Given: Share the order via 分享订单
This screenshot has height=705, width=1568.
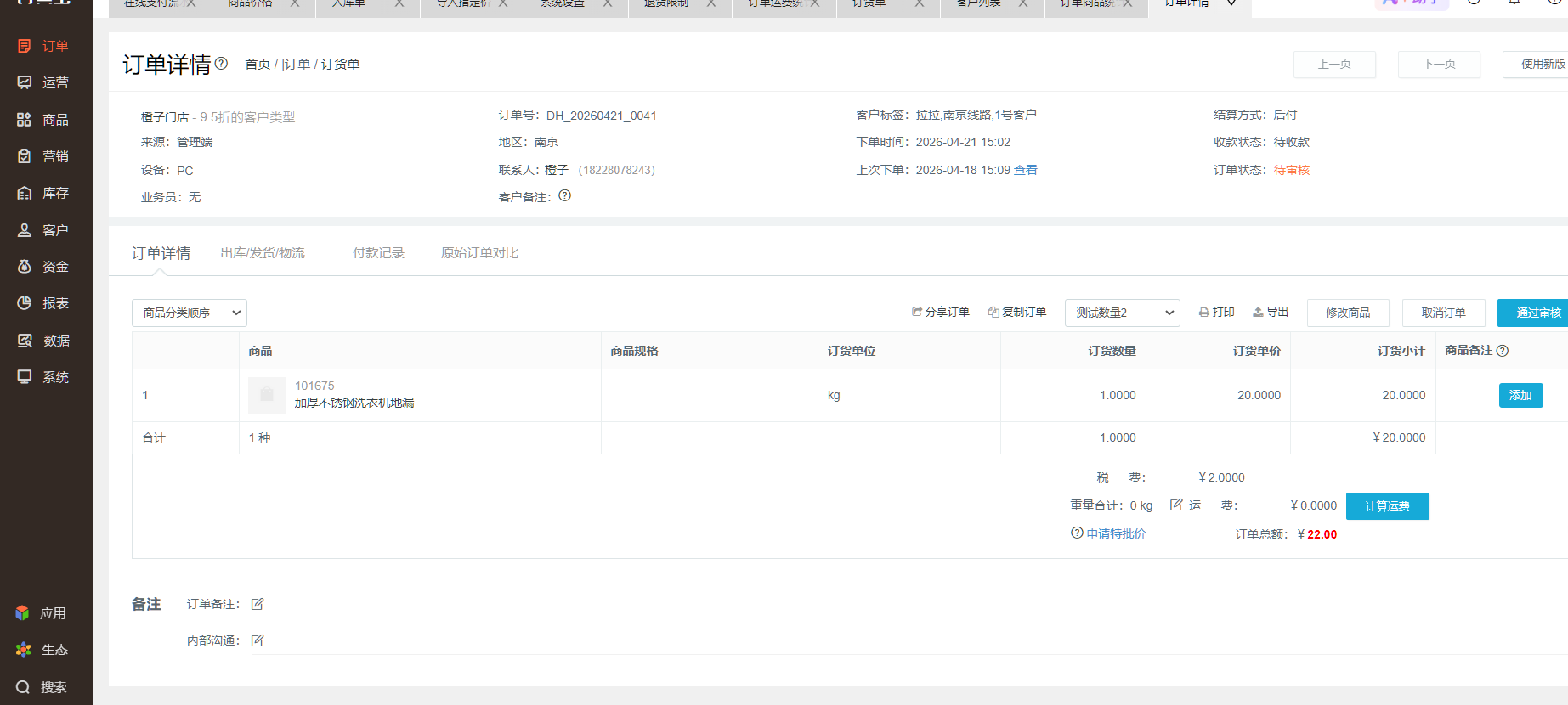Looking at the screenshot, I should [x=941, y=312].
